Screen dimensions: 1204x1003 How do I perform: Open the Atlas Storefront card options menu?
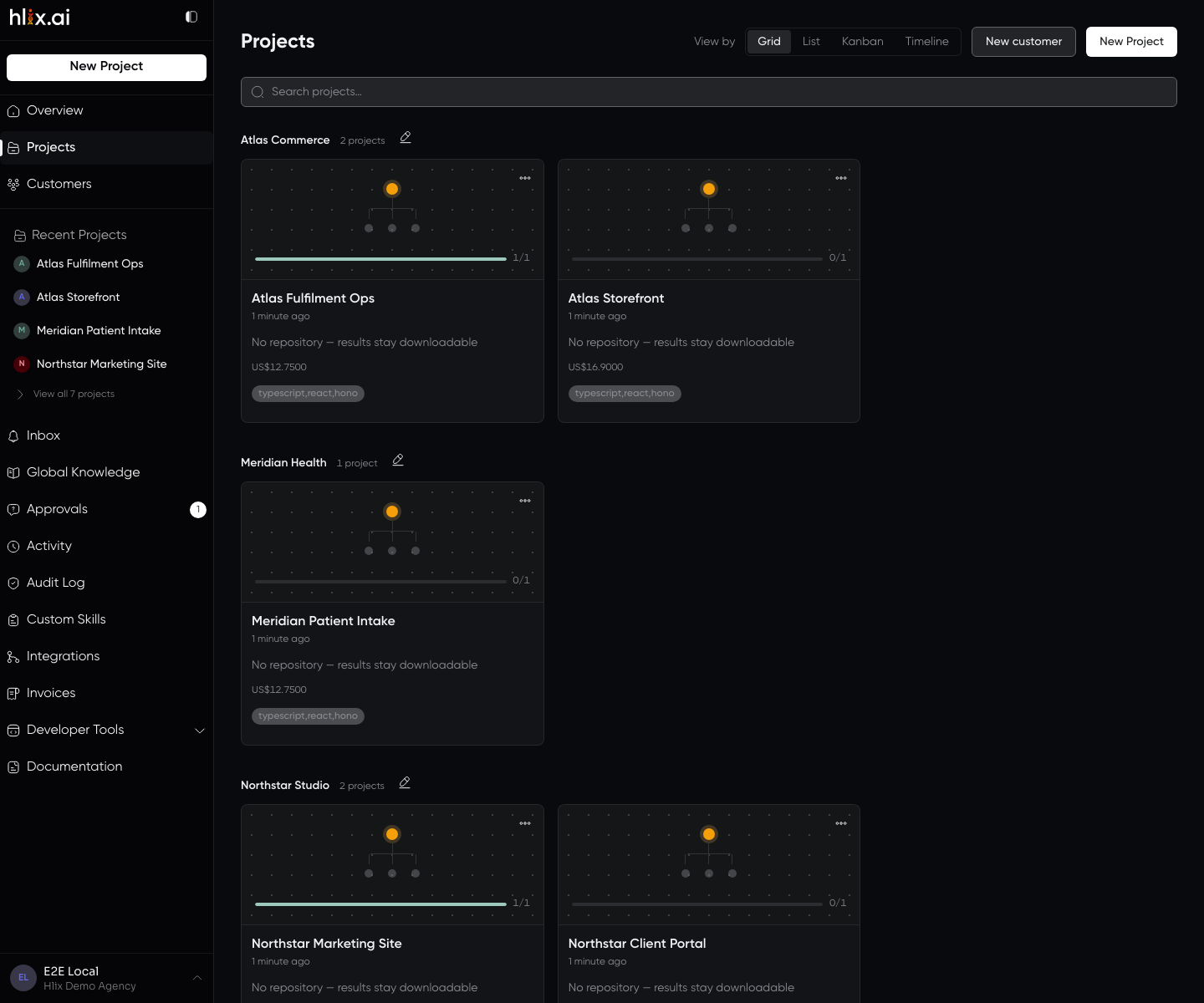pos(841,178)
